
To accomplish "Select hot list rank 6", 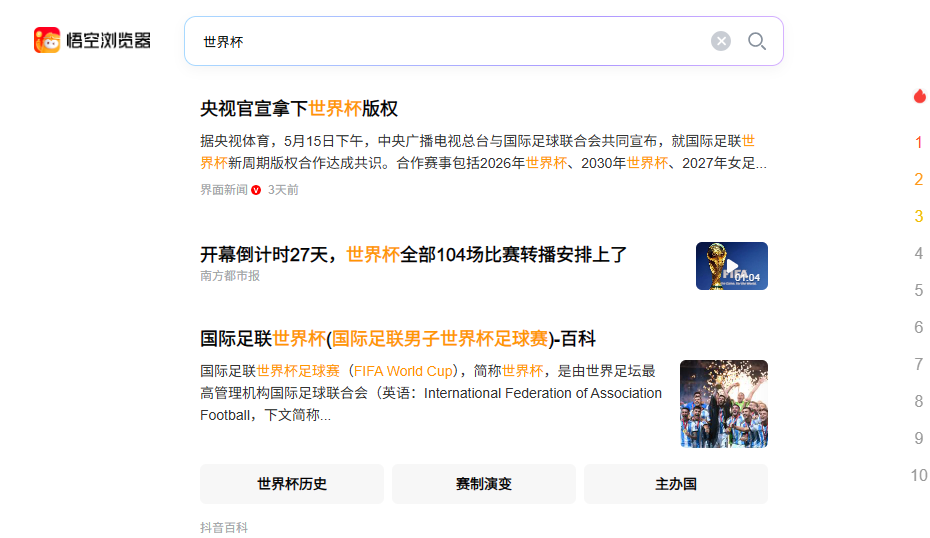I will (x=919, y=327).
